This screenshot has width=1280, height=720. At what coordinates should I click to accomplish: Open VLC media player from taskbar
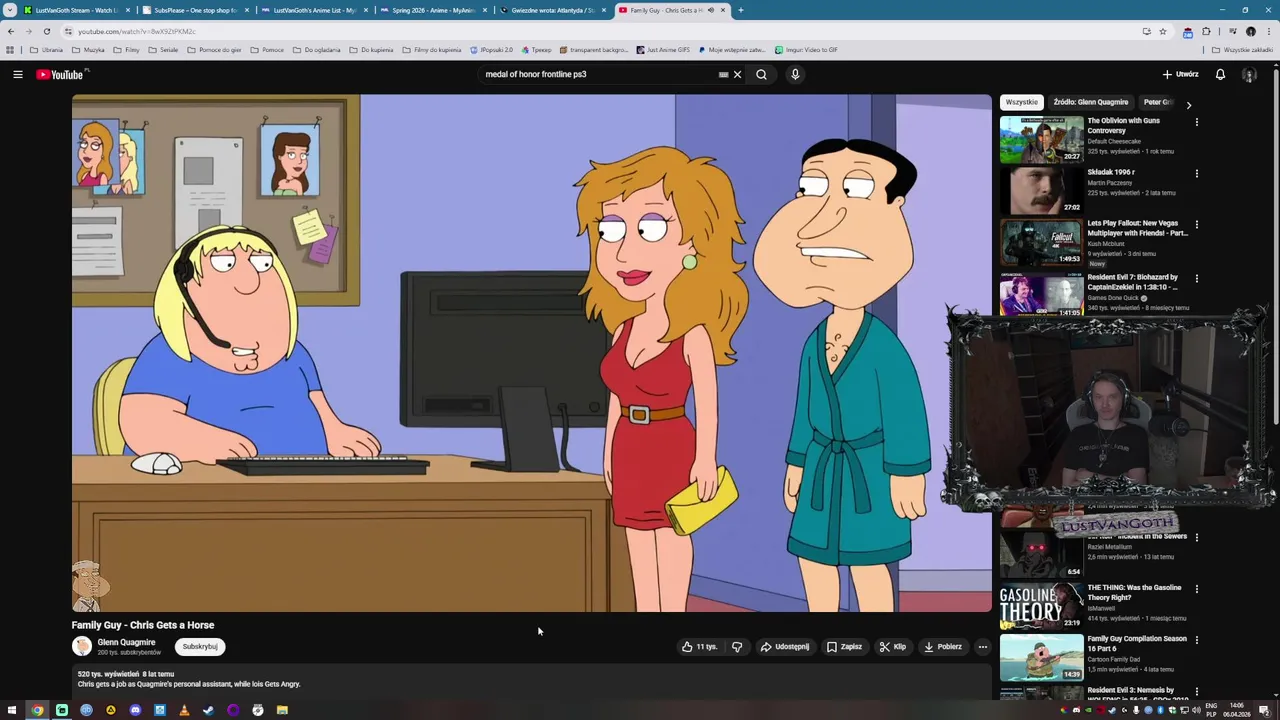[184, 710]
